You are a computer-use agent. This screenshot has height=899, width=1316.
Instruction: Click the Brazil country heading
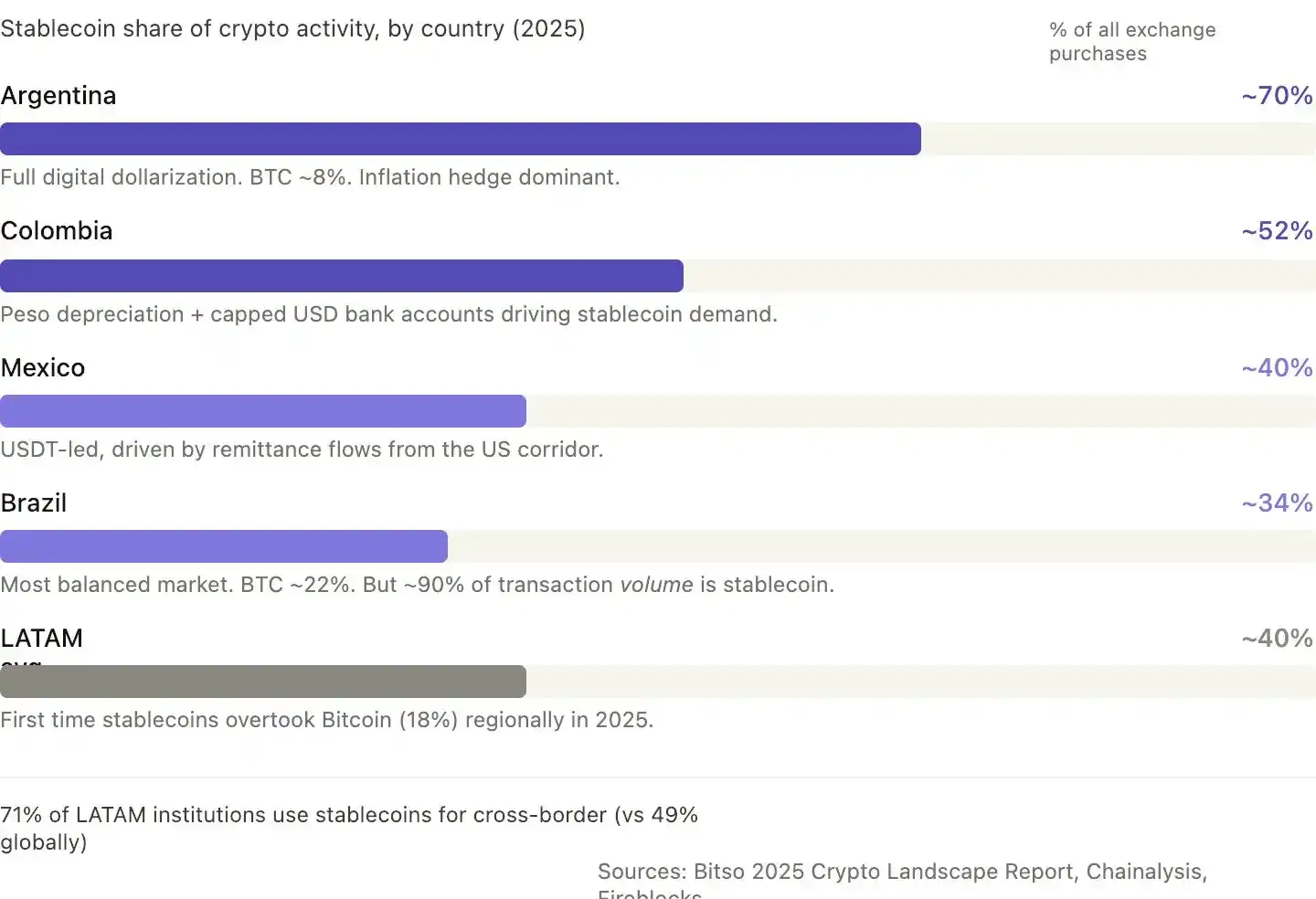[x=34, y=503]
